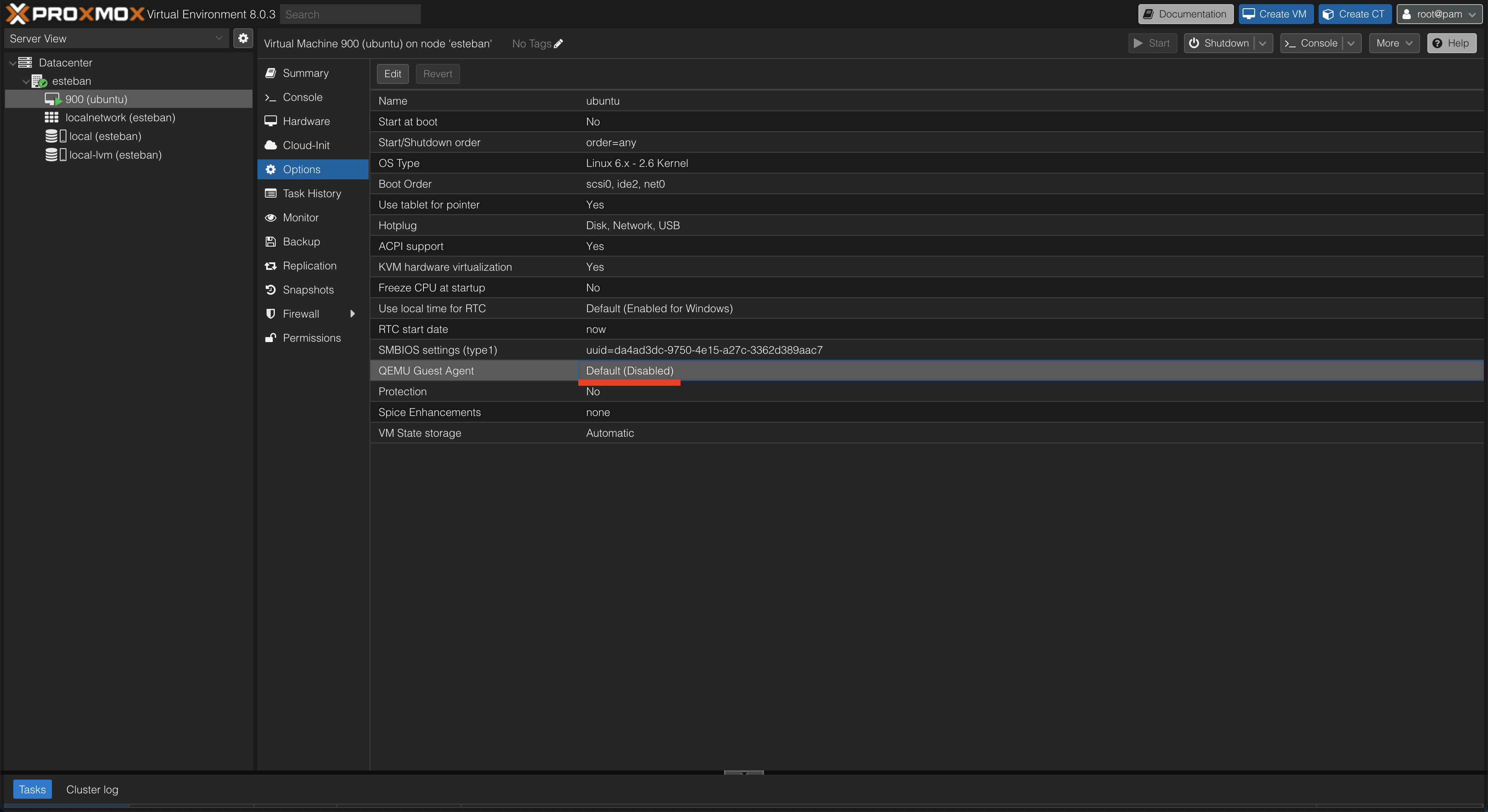Viewport: 1488px width, 812px height.
Task: Click the Help button
Action: coord(1451,43)
